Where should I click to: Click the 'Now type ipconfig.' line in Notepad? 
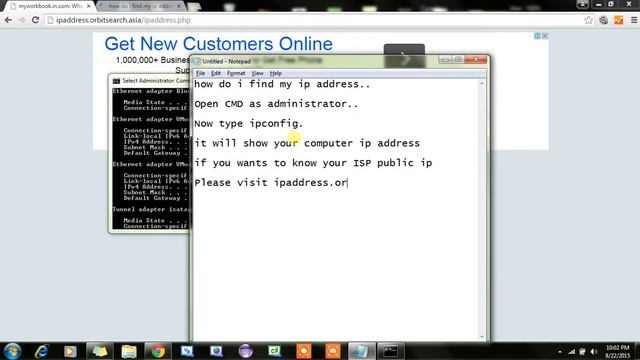(x=249, y=124)
